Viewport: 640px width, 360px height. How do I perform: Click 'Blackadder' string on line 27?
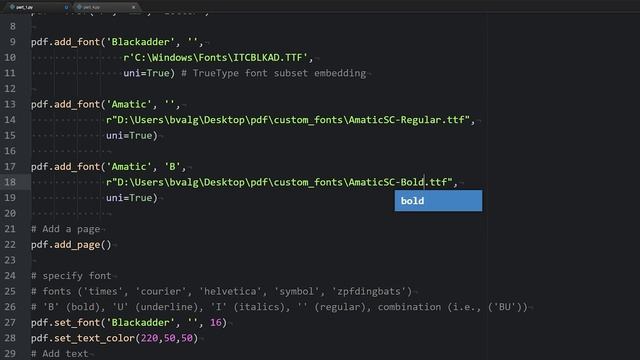pyautogui.click(x=140, y=322)
